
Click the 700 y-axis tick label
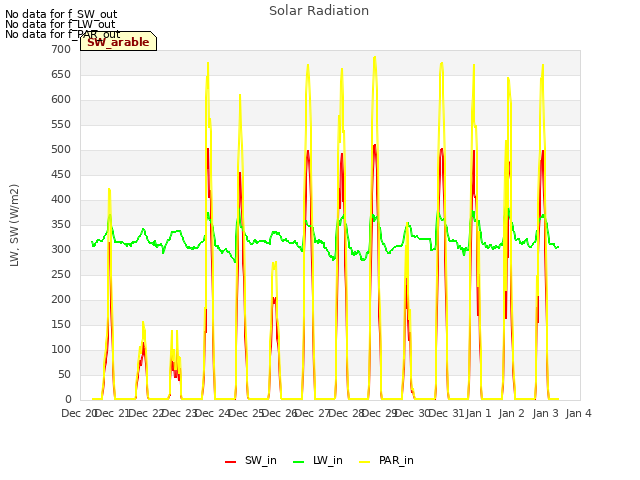pyautogui.click(x=61, y=49)
